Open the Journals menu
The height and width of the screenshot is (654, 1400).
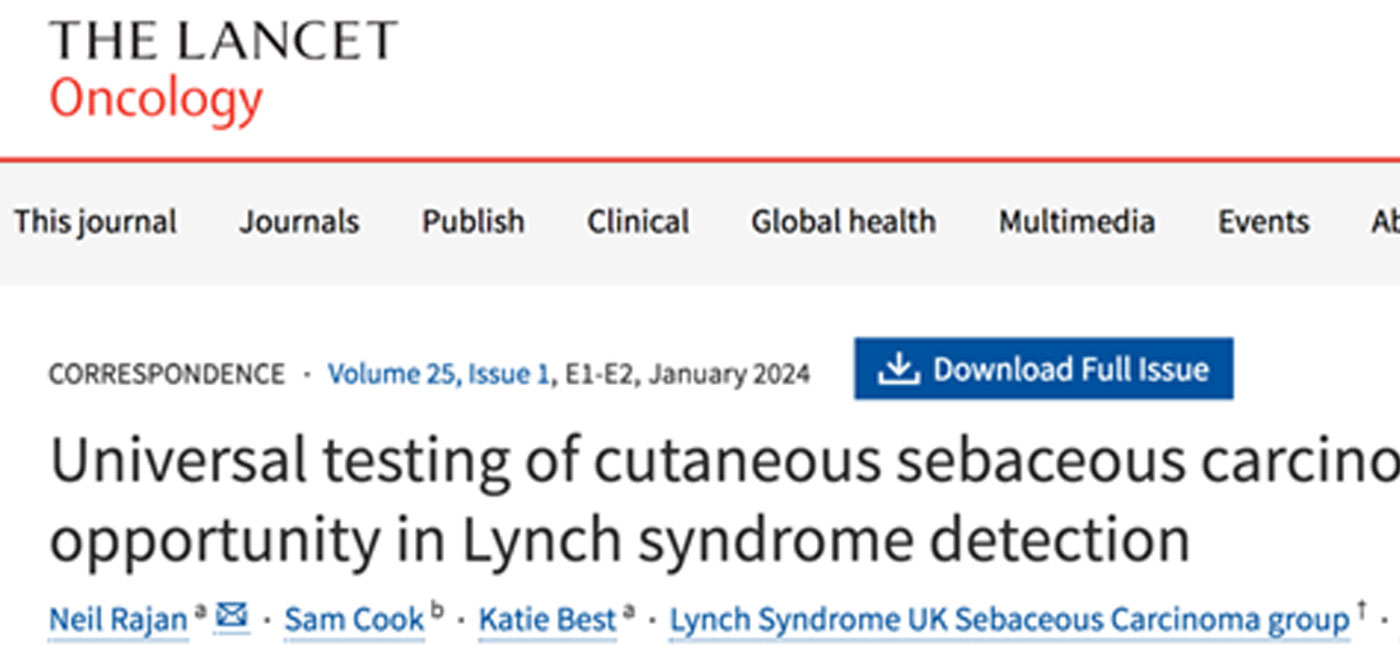tap(299, 221)
